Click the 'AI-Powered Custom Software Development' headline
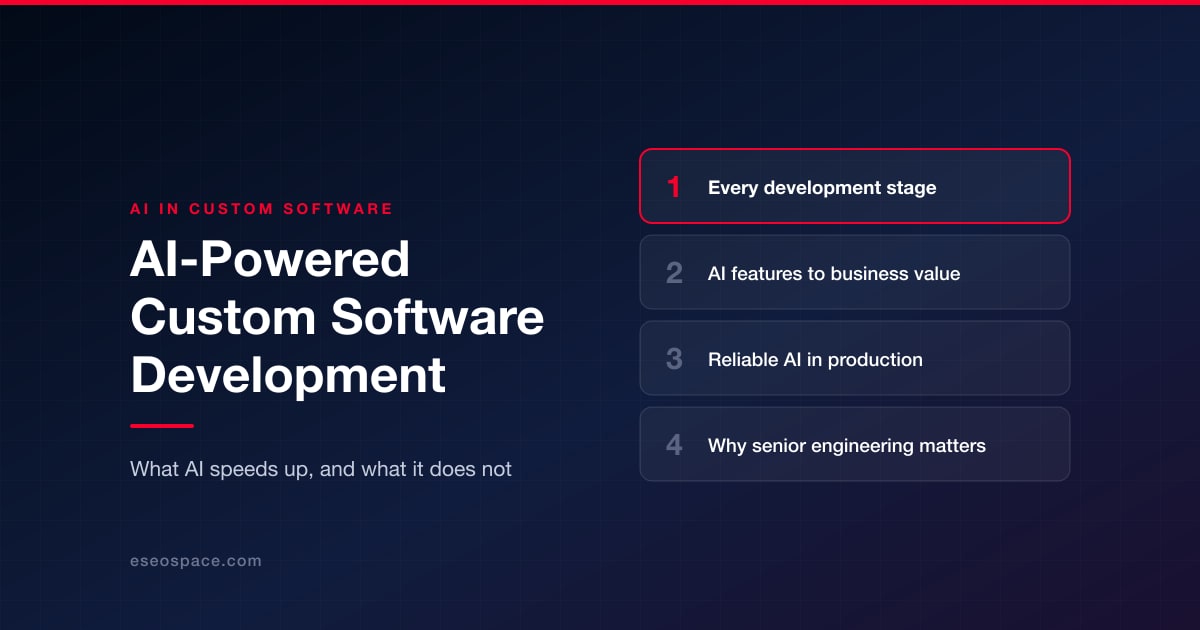 (337, 318)
